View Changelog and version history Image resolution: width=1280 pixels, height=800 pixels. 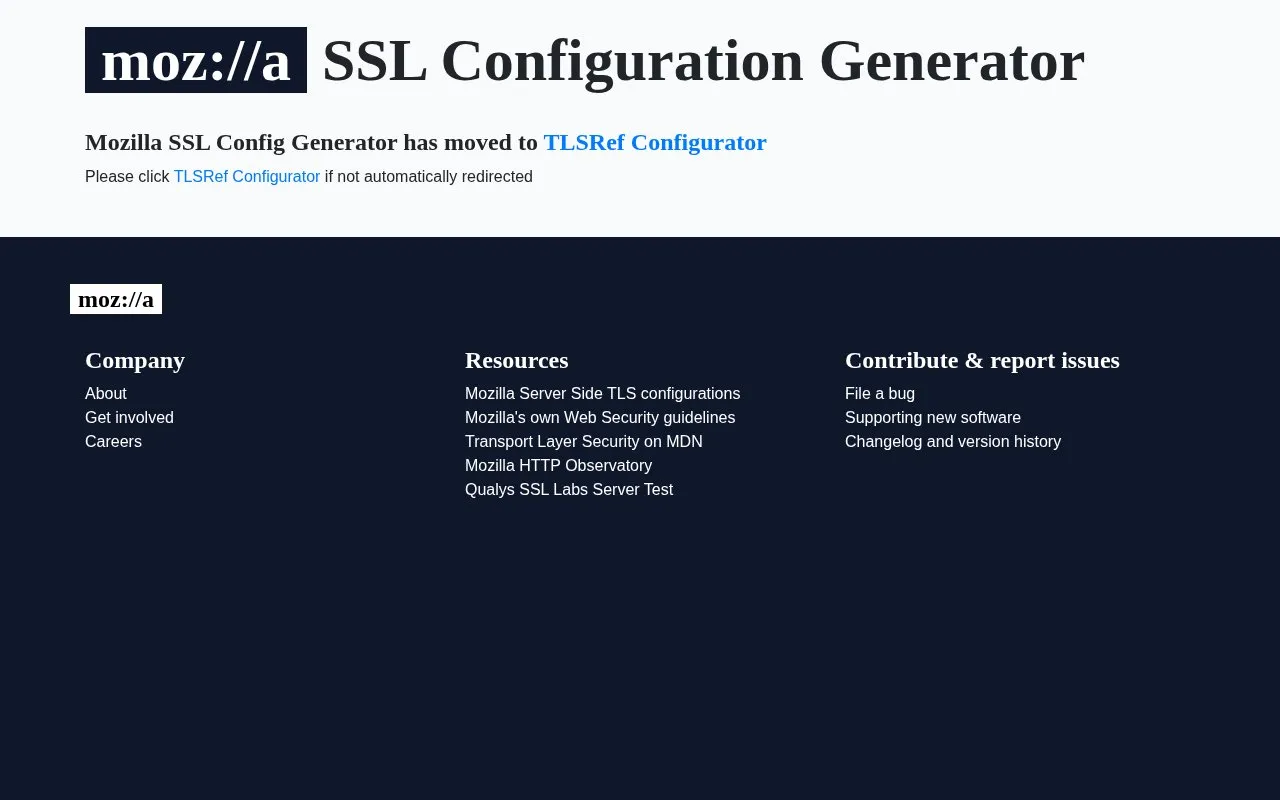click(953, 441)
